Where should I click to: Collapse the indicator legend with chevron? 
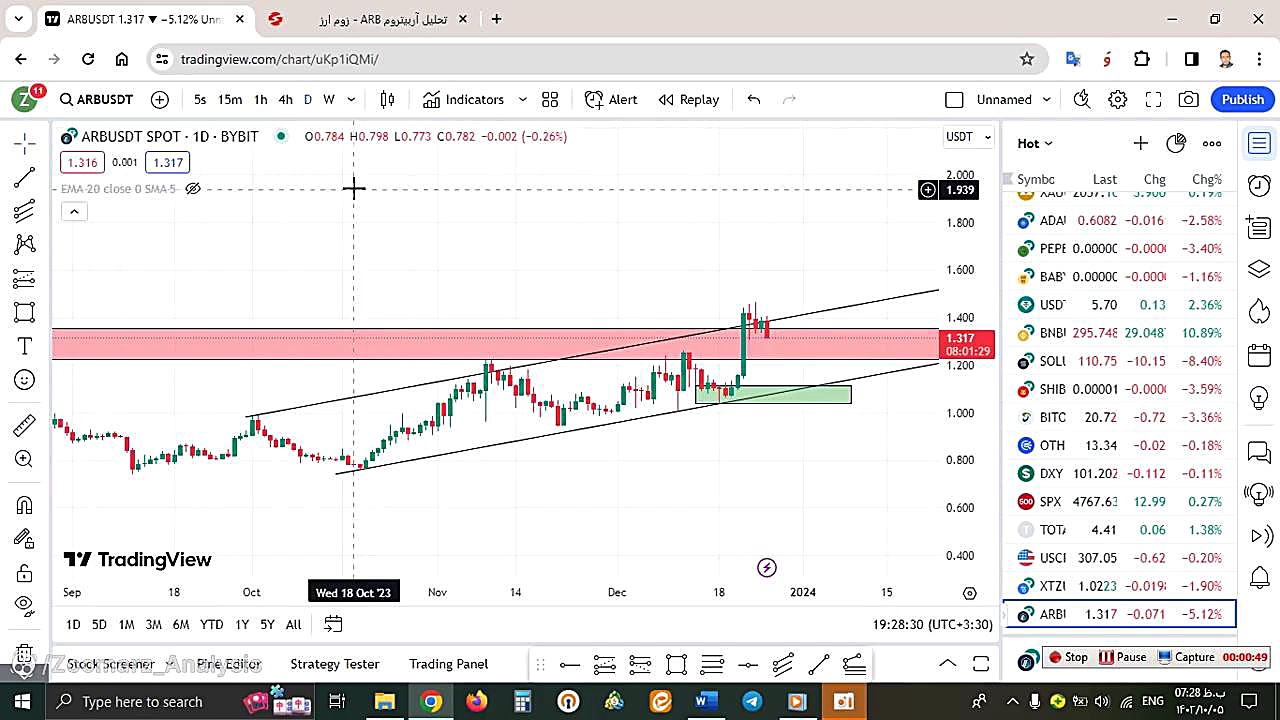pyautogui.click(x=74, y=211)
